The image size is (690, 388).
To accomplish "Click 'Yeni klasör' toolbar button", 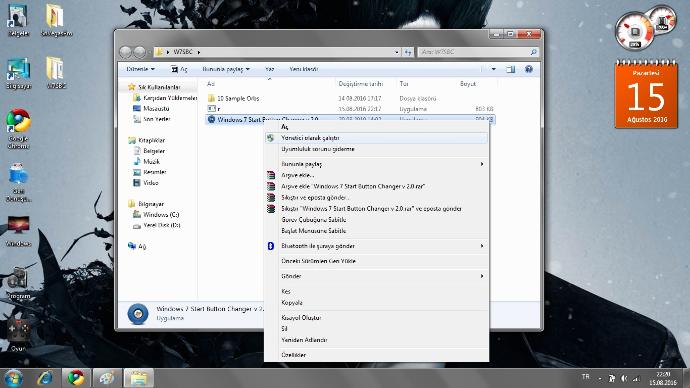I will coord(304,69).
